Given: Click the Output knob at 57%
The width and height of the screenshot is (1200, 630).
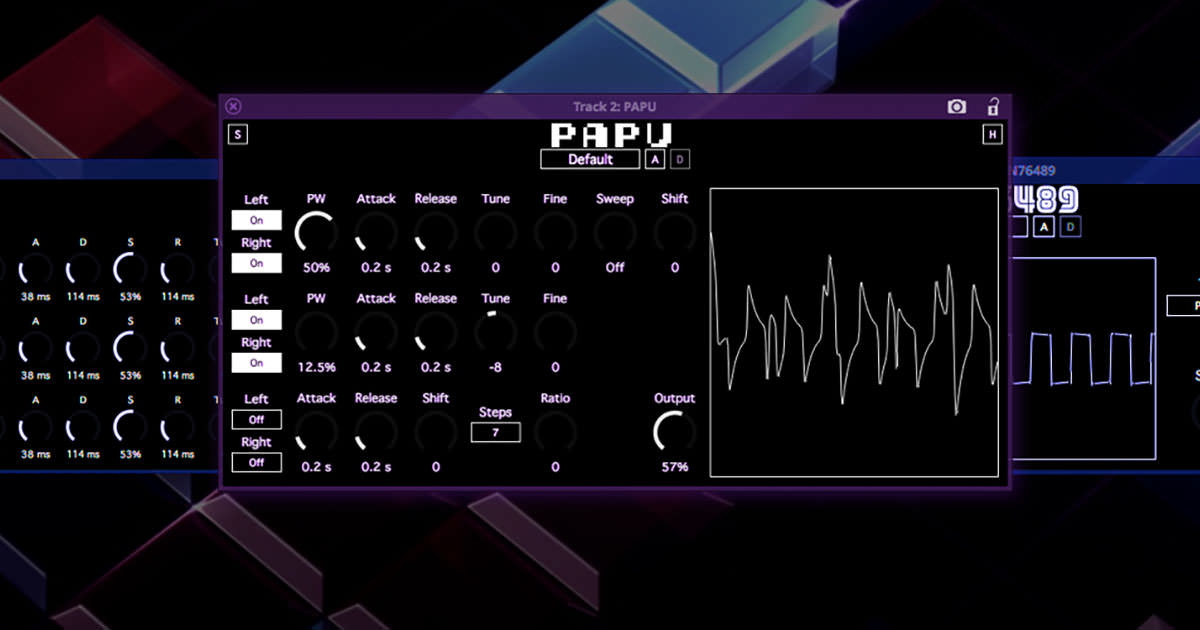Looking at the screenshot, I should point(674,432).
